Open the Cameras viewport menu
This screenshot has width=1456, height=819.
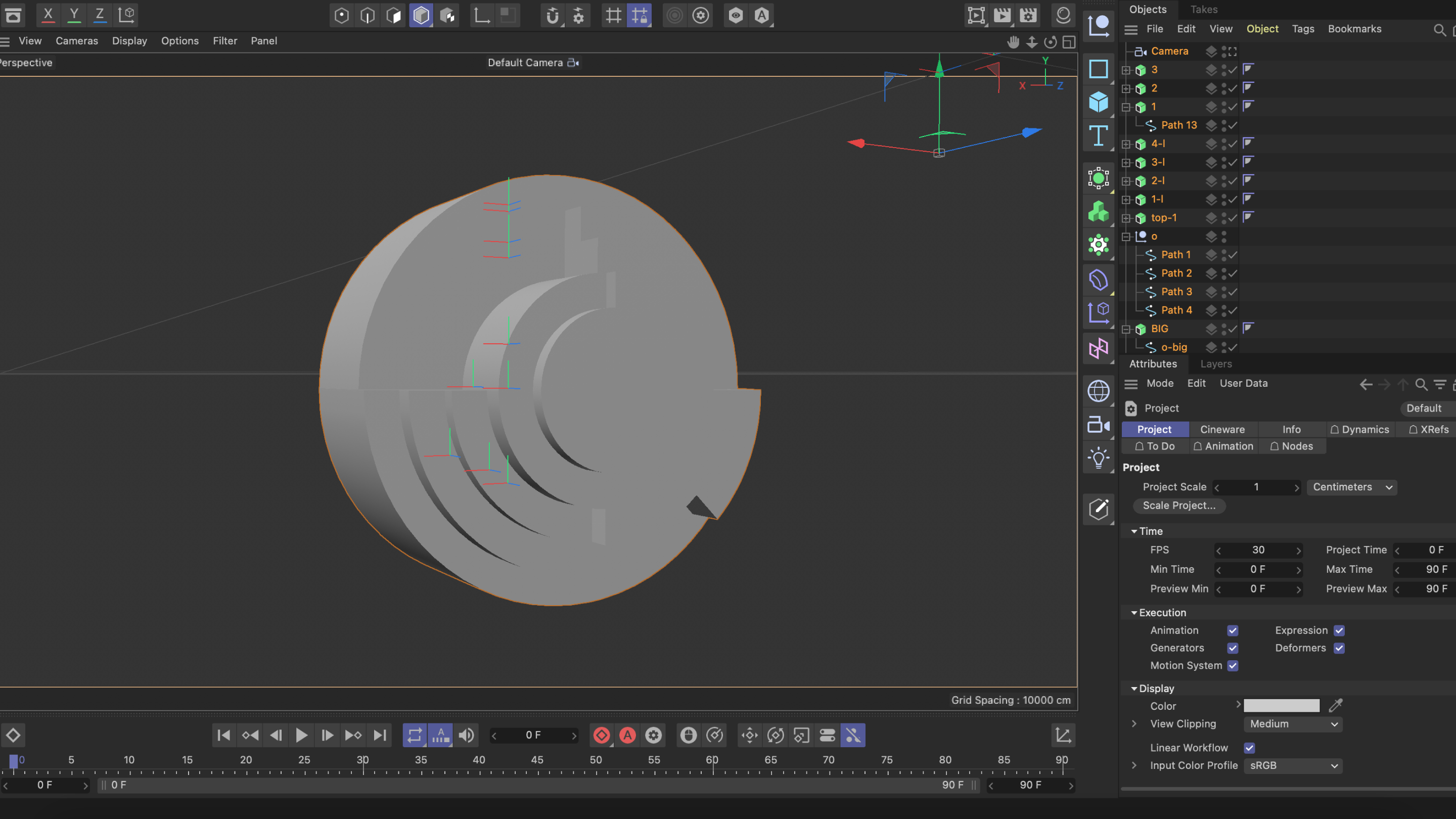click(x=76, y=40)
